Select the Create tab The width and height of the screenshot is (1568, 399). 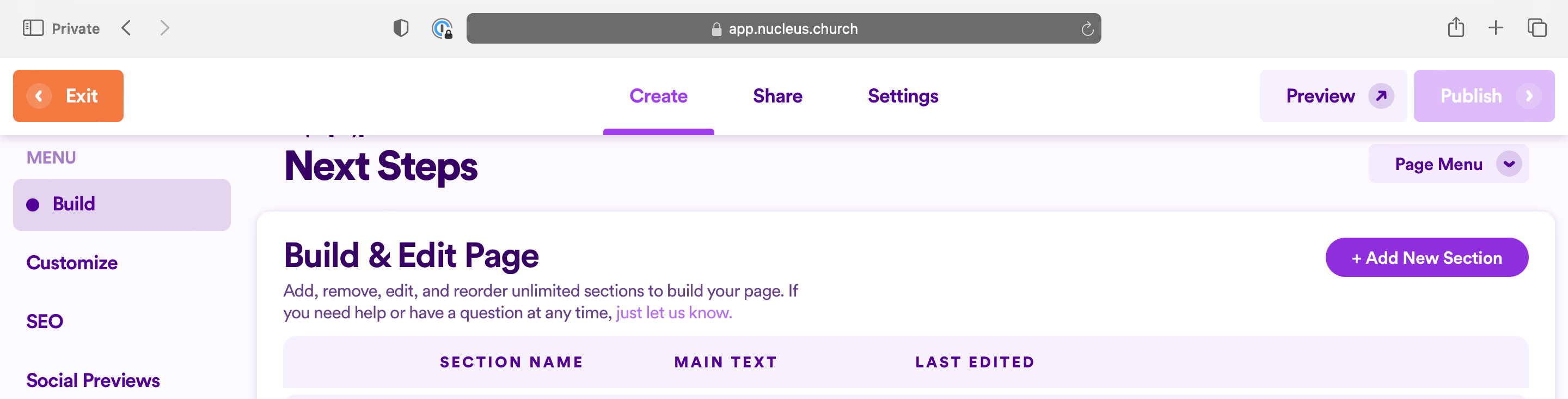[x=659, y=95]
